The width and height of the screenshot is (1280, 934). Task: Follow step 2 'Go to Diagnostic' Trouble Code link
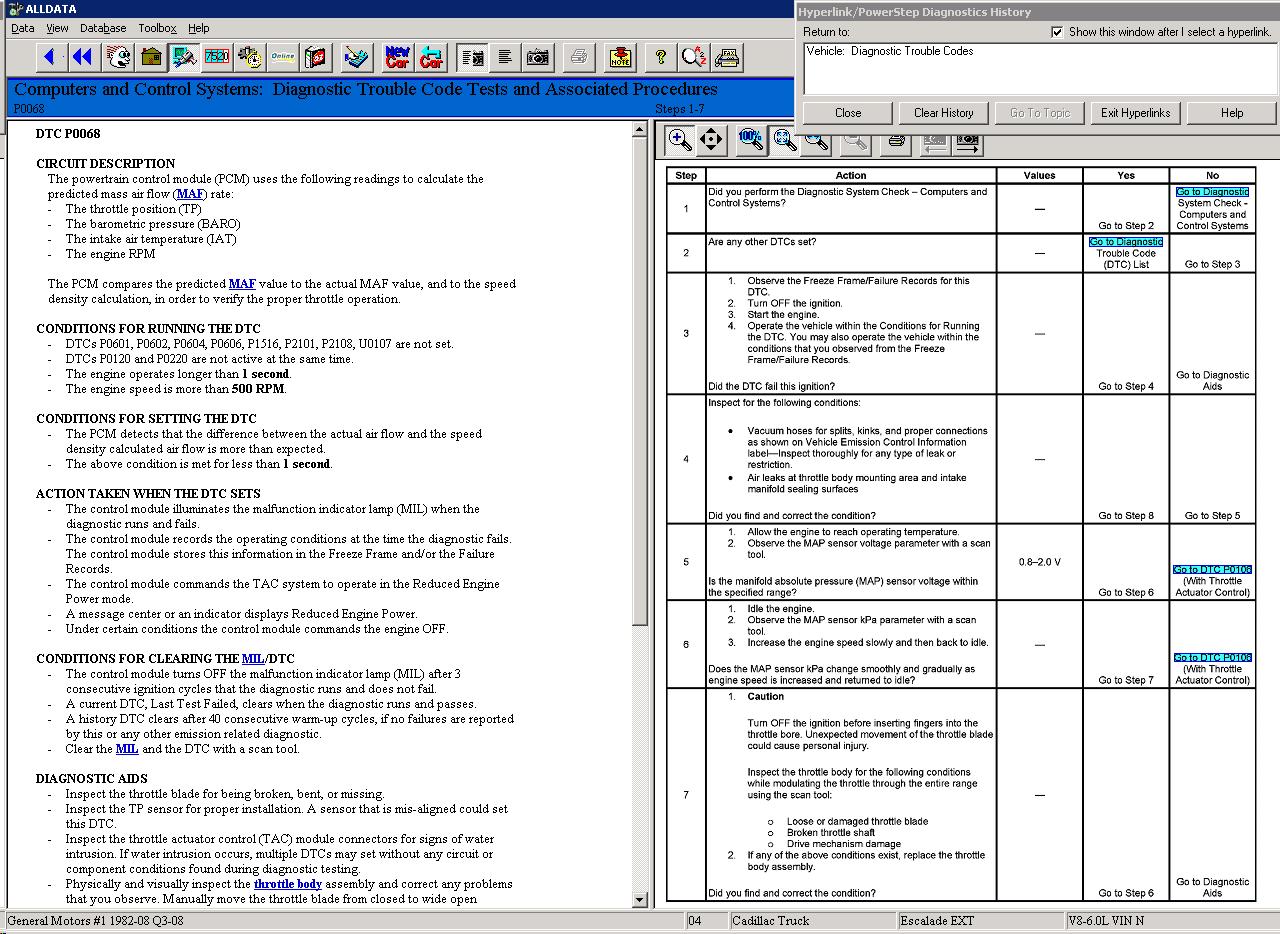[x=1126, y=242]
